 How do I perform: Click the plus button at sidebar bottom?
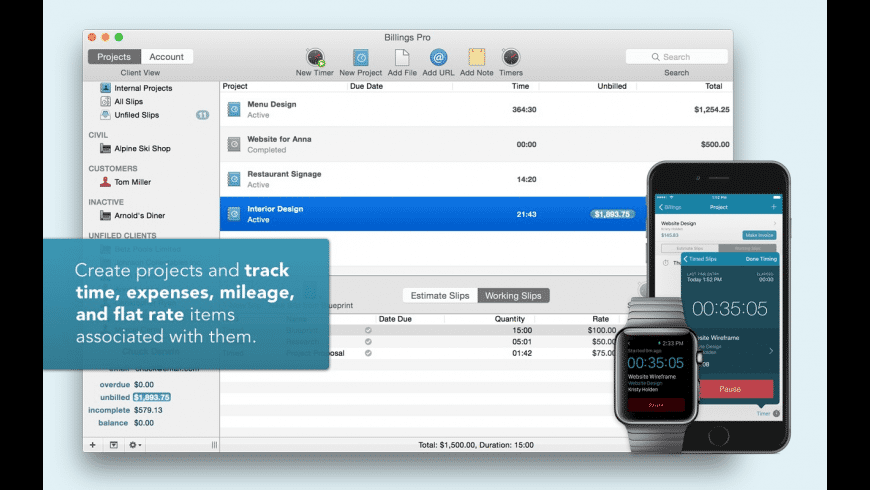point(93,444)
